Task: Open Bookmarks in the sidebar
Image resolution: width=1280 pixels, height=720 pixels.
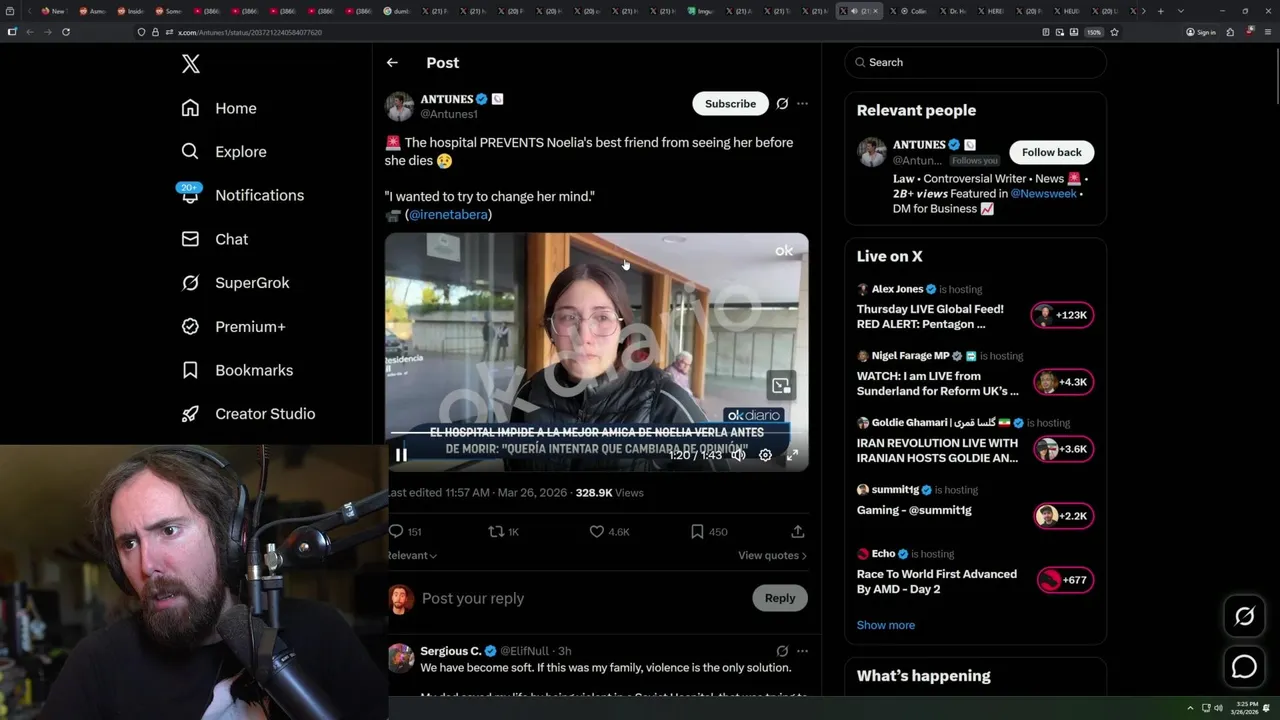Action: (x=237, y=370)
